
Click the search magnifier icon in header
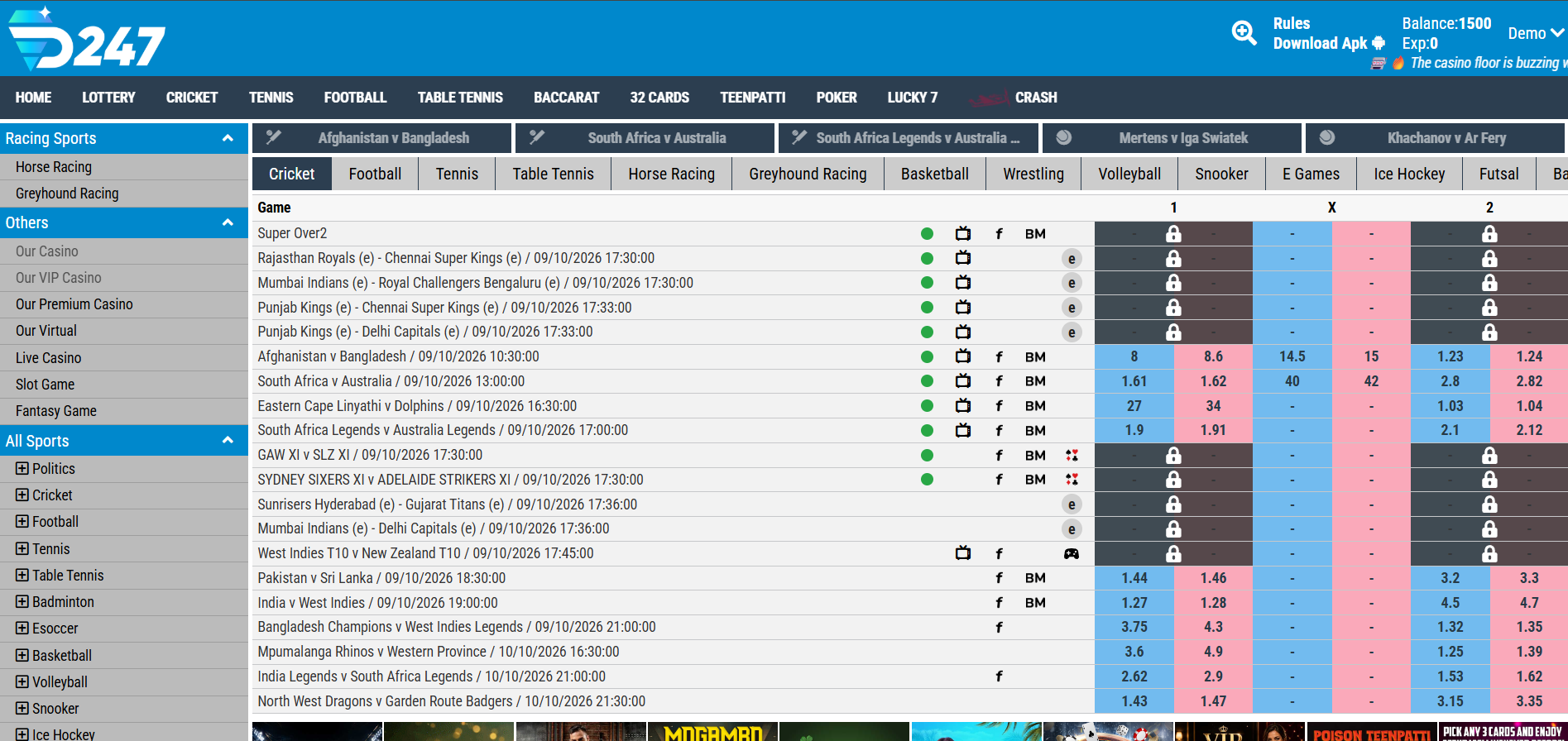tap(1244, 33)
